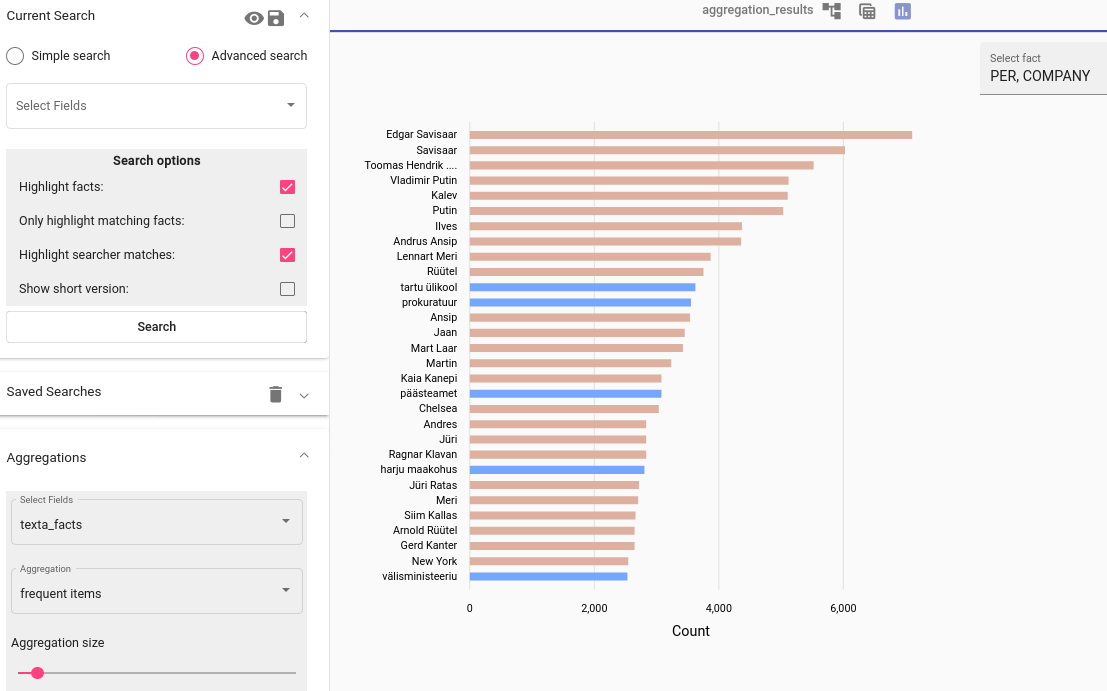Click the 'Ragnar Klavan' chart label

tap(423, 455)
